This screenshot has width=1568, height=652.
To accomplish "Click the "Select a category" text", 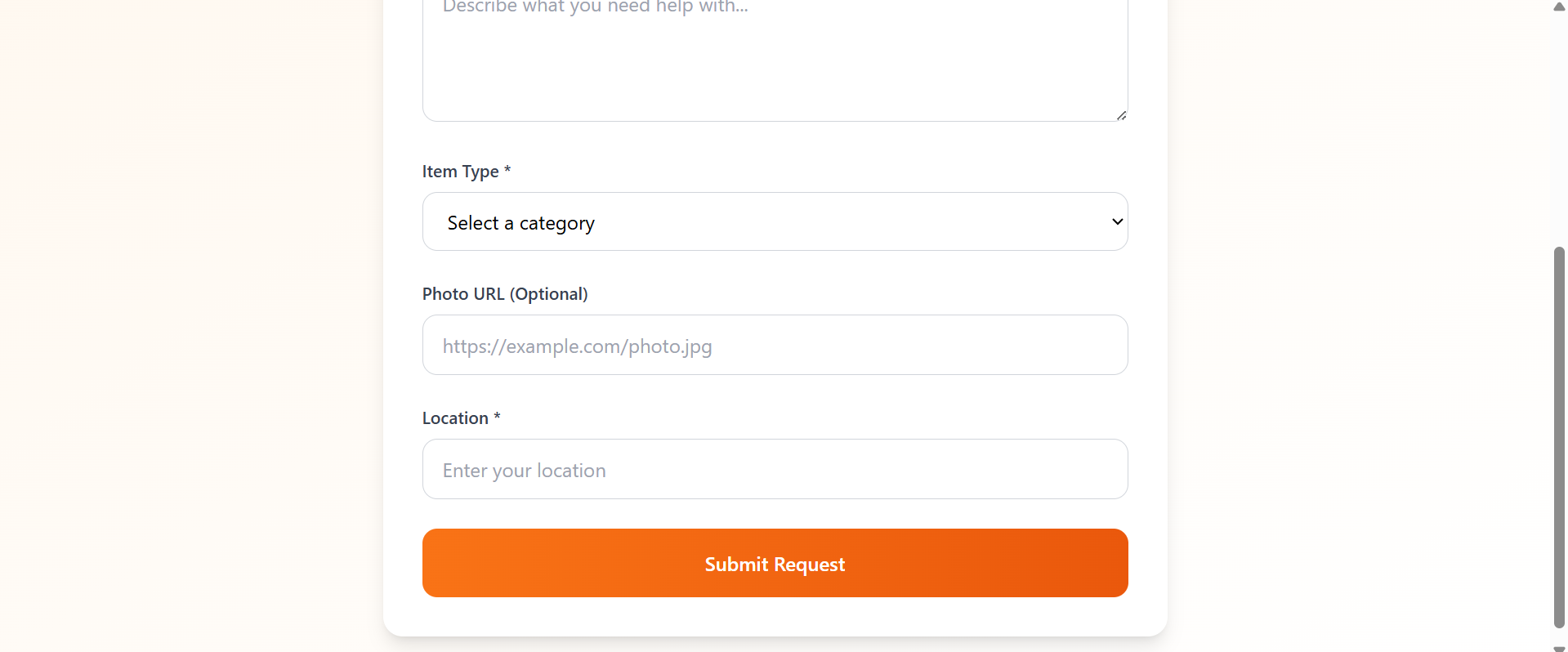I will [x=520, y=223].
